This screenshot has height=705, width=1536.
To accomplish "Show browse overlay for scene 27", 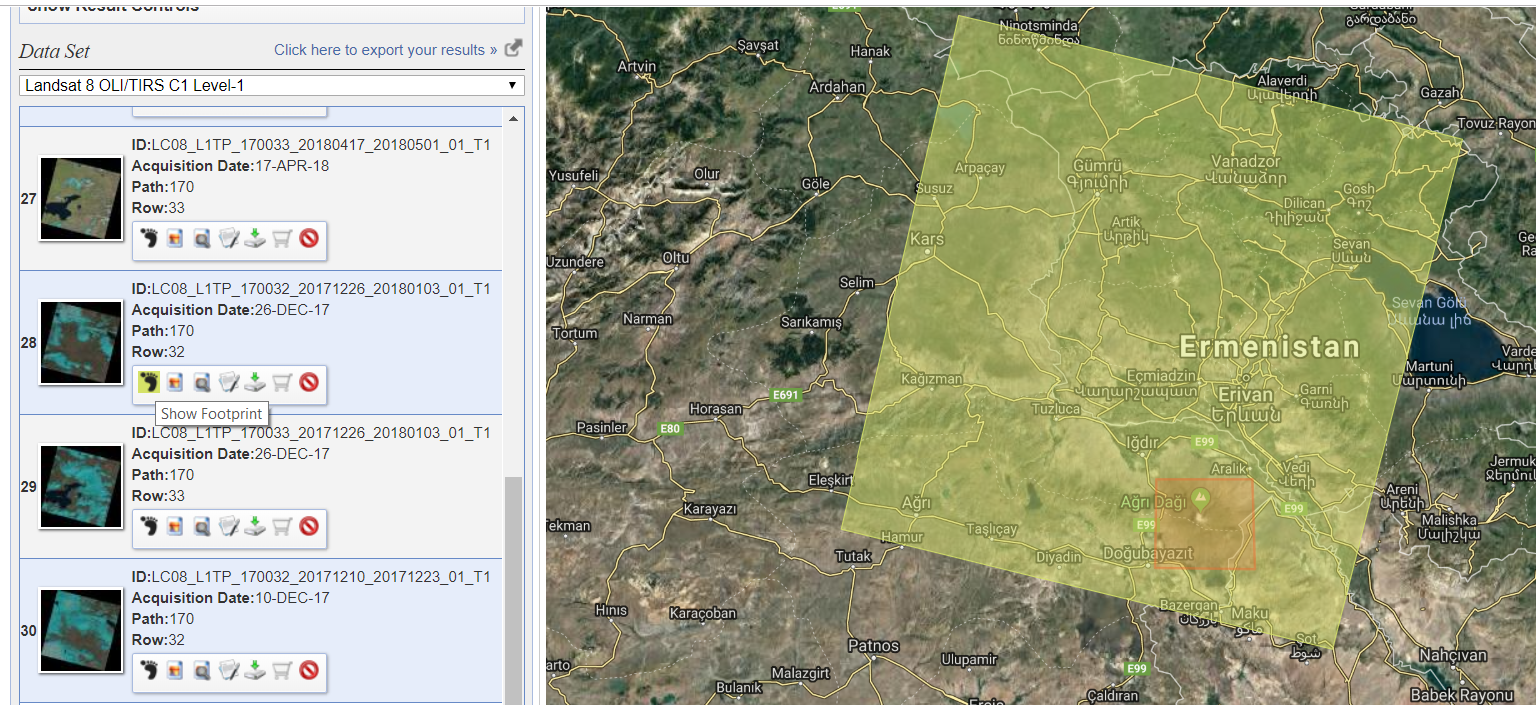I will (x=174, y=241).
